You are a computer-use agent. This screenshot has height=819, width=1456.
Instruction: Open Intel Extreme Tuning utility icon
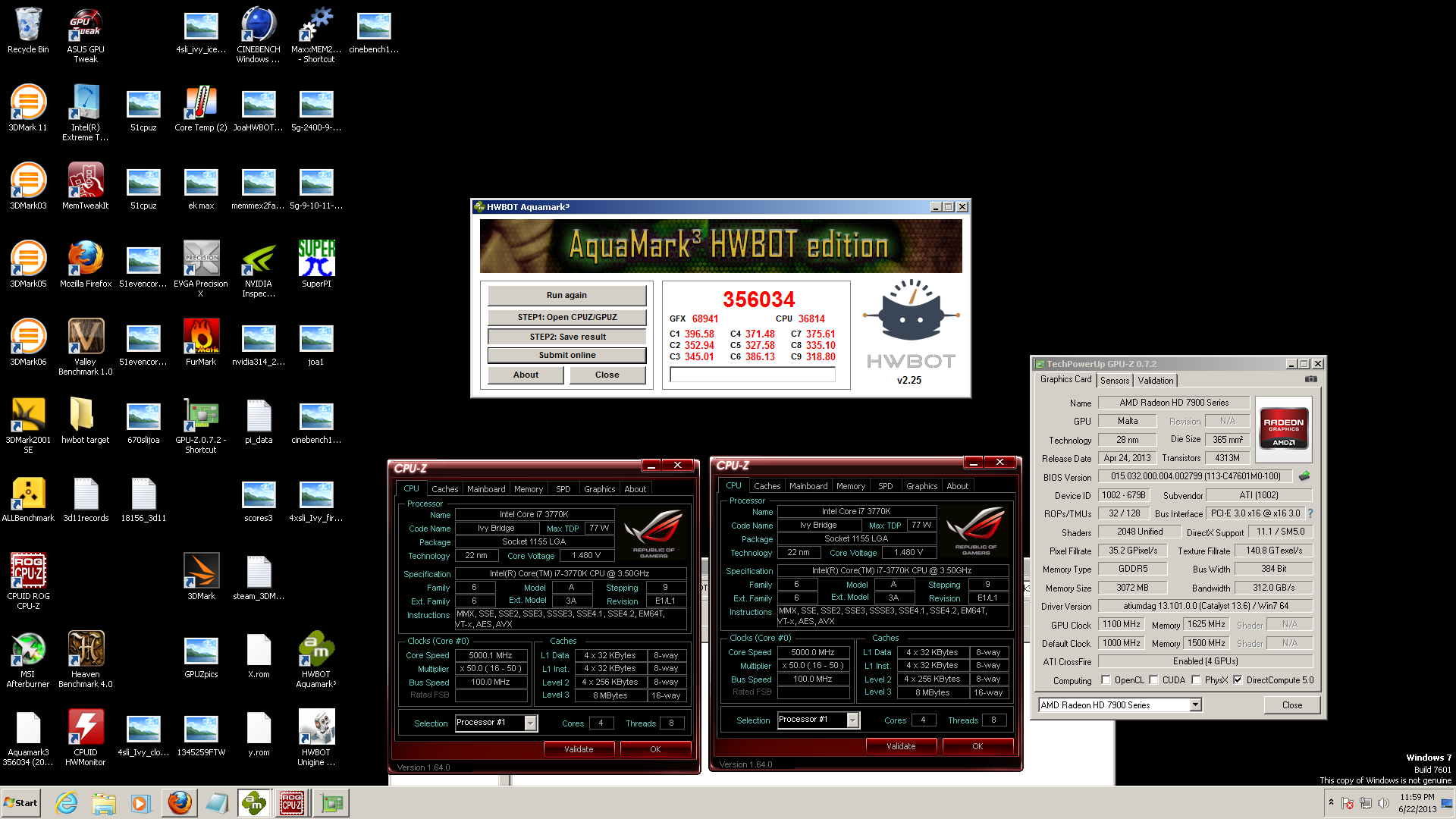tap(86, 113)
